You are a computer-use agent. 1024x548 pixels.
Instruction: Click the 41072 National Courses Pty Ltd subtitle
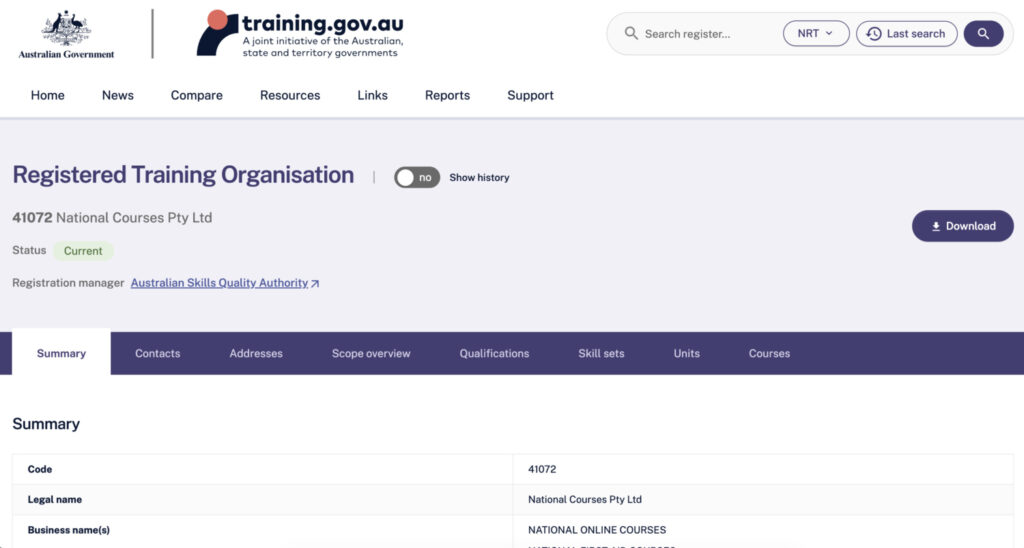click(x=112, y=218)
